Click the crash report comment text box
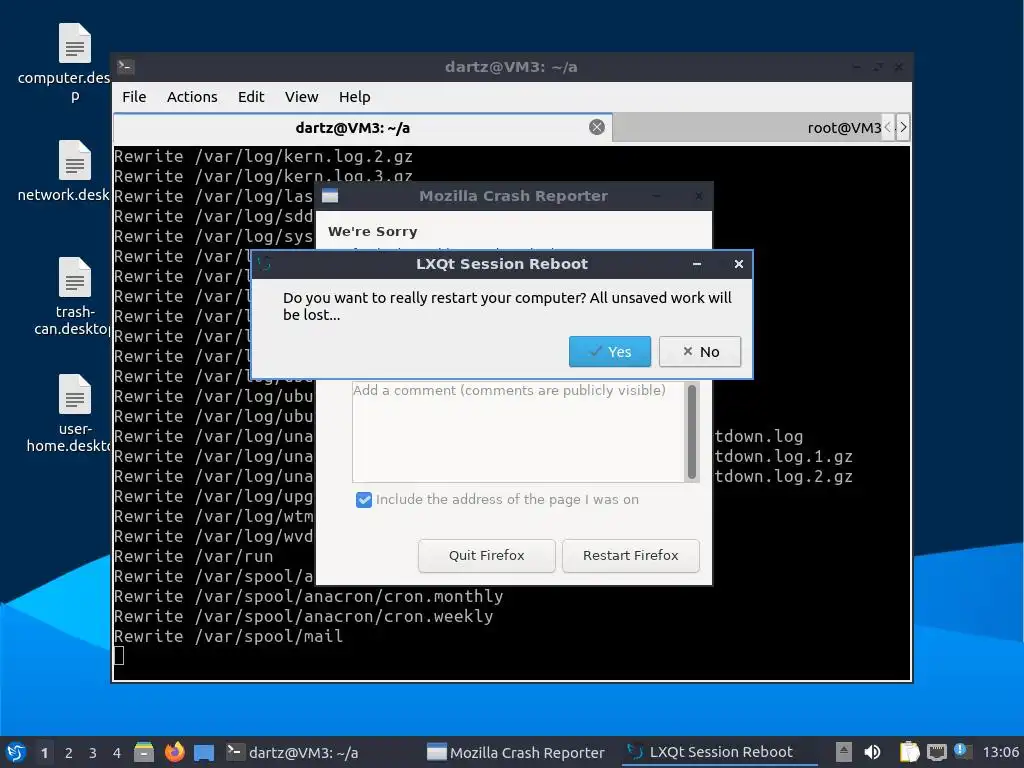1024x768 pixels. (x=518, y=432)
